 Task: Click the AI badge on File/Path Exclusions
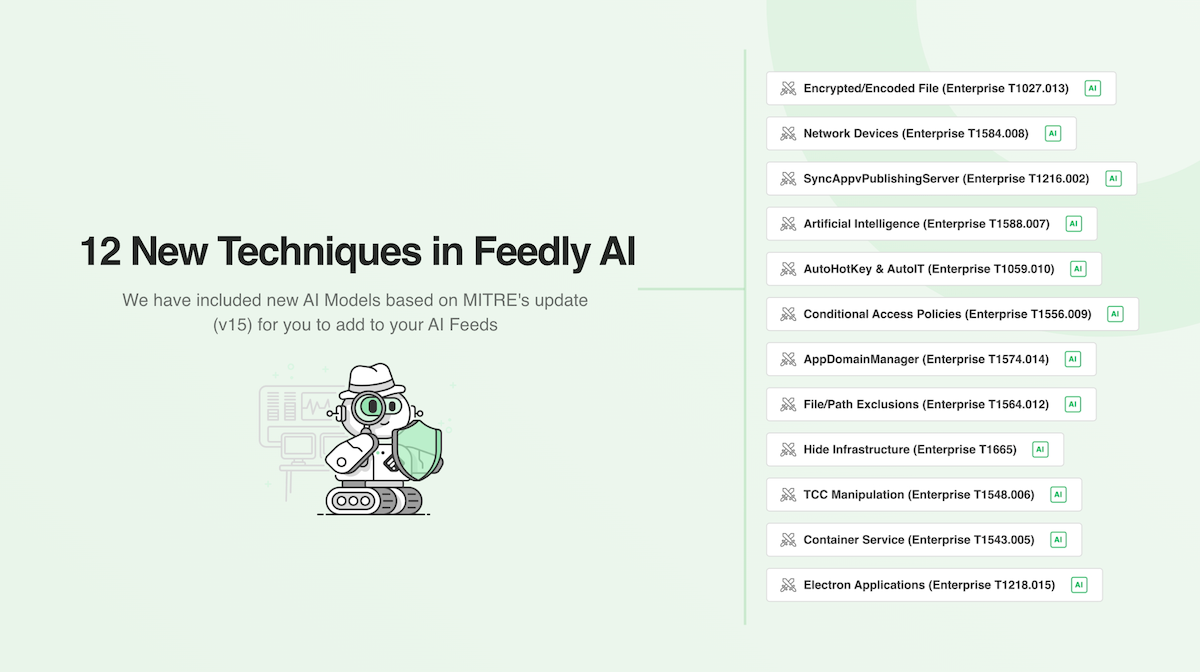coord(1072,404)
